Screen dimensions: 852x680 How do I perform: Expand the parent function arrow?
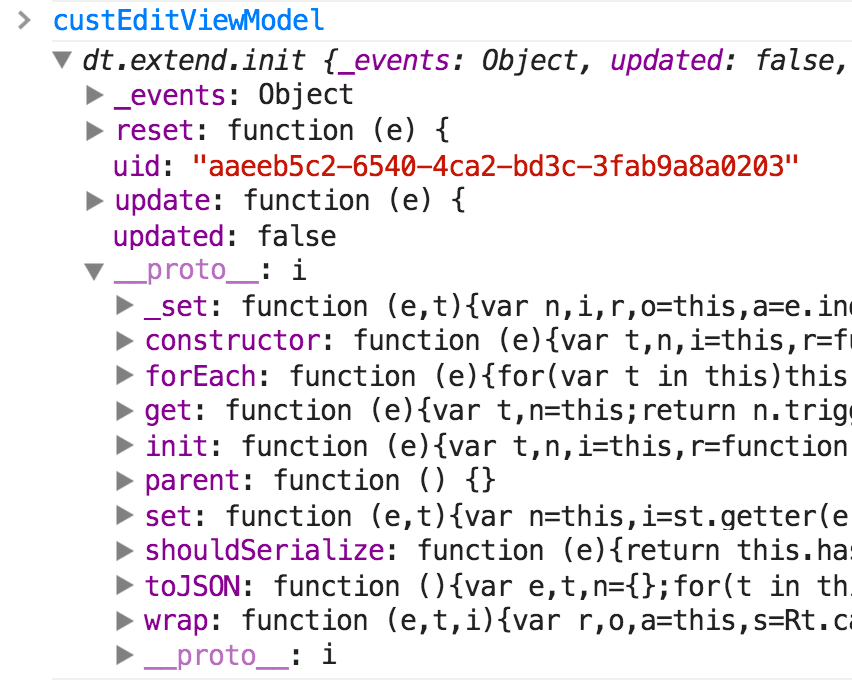[125, 481]
